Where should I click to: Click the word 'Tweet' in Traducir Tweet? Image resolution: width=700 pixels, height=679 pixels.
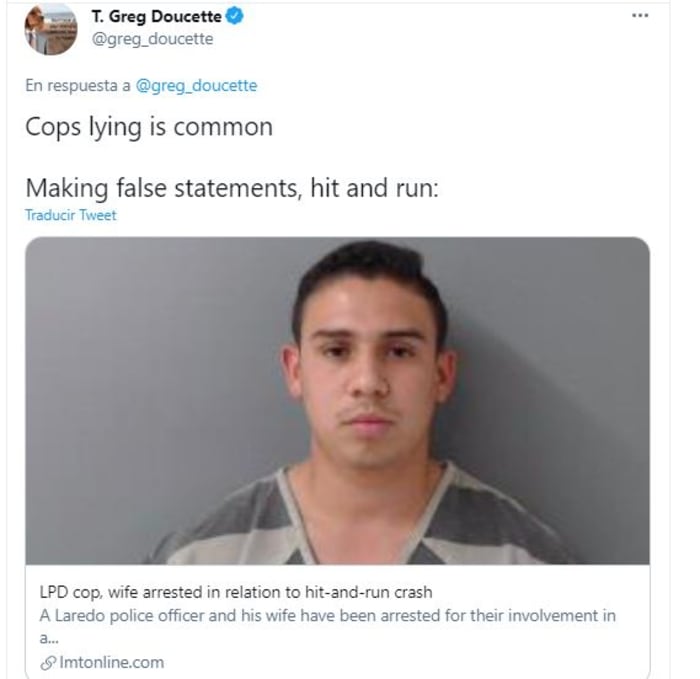coord(98,215)
